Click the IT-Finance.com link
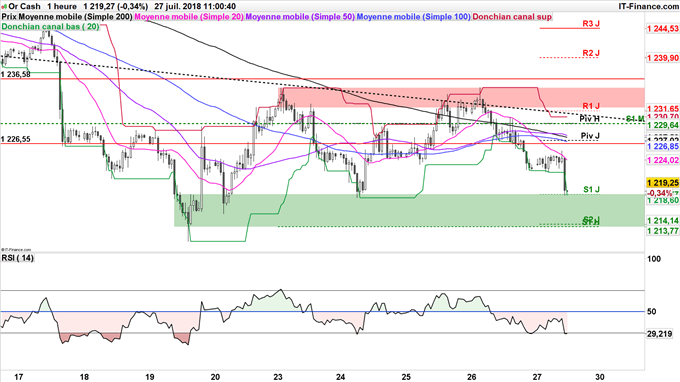The width and height of the screenshot is (680, 382). point(648,7)
